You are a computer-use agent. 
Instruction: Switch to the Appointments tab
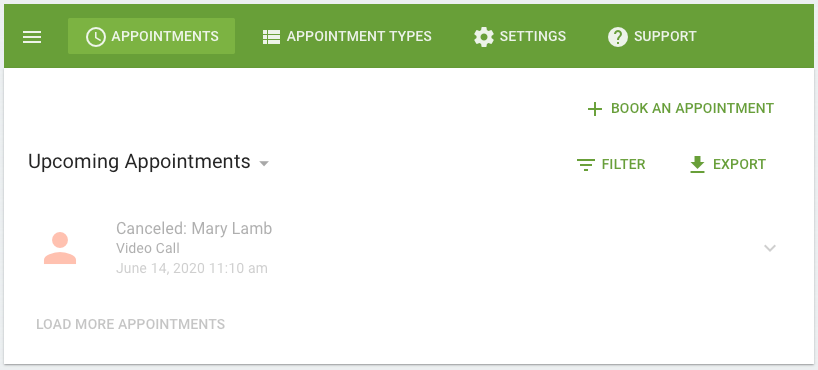pos(151,36)
